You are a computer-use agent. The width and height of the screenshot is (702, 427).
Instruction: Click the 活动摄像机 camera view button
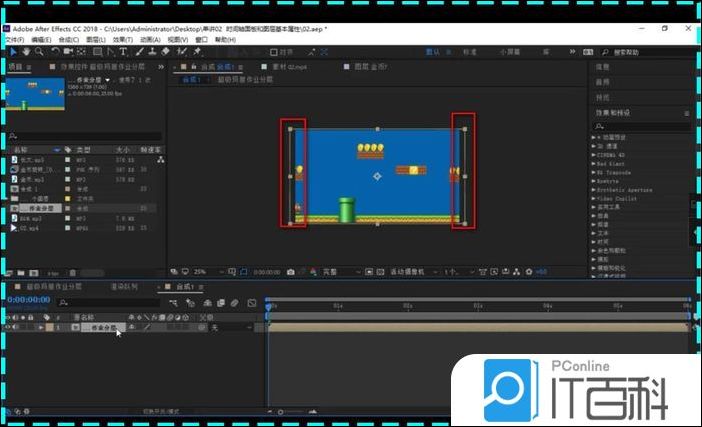point(410,271)
